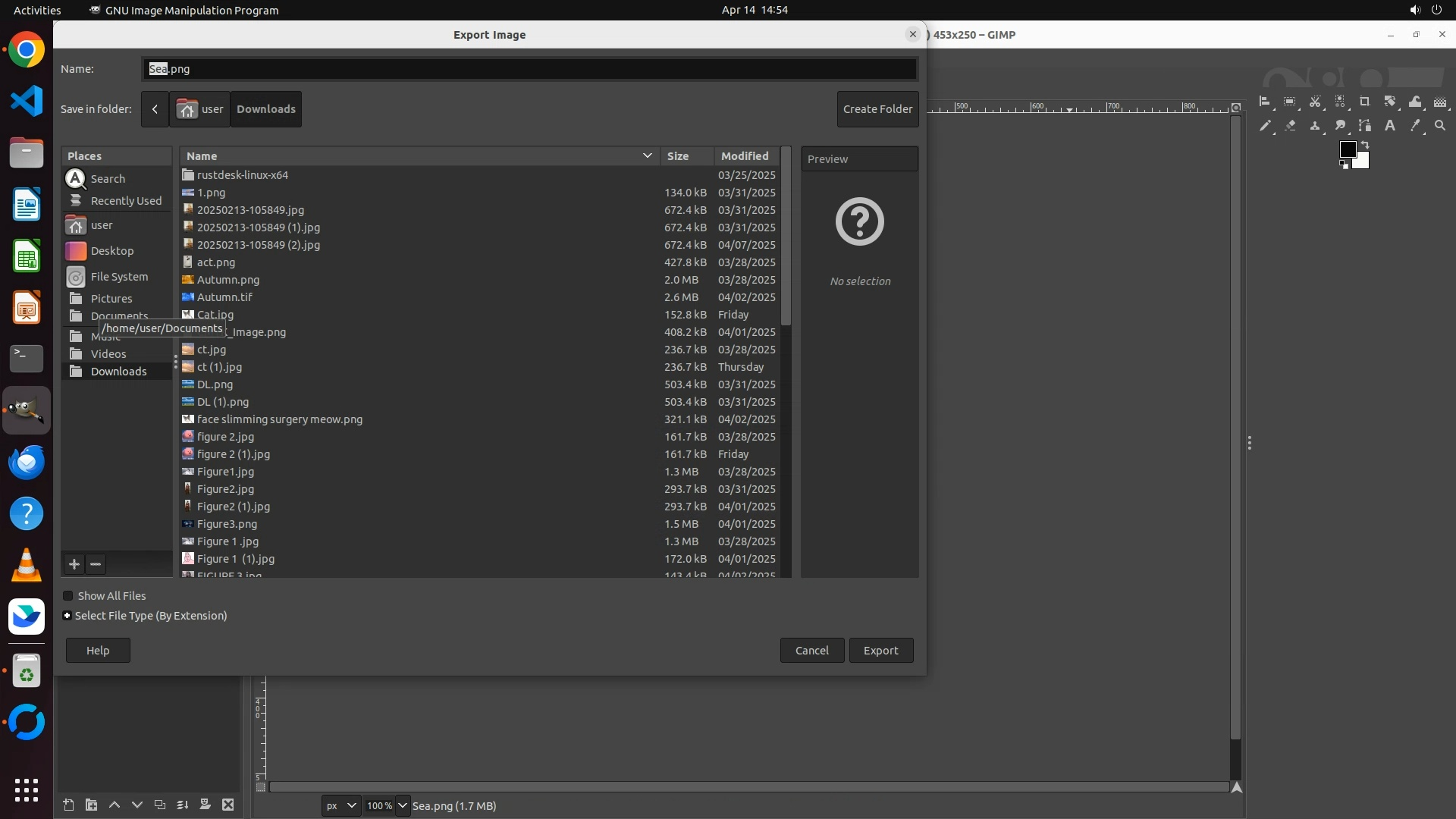Select Autumn.tif in file list
Screen dimensions: 1456x819
pyautogui.click(x=224, y=297)
